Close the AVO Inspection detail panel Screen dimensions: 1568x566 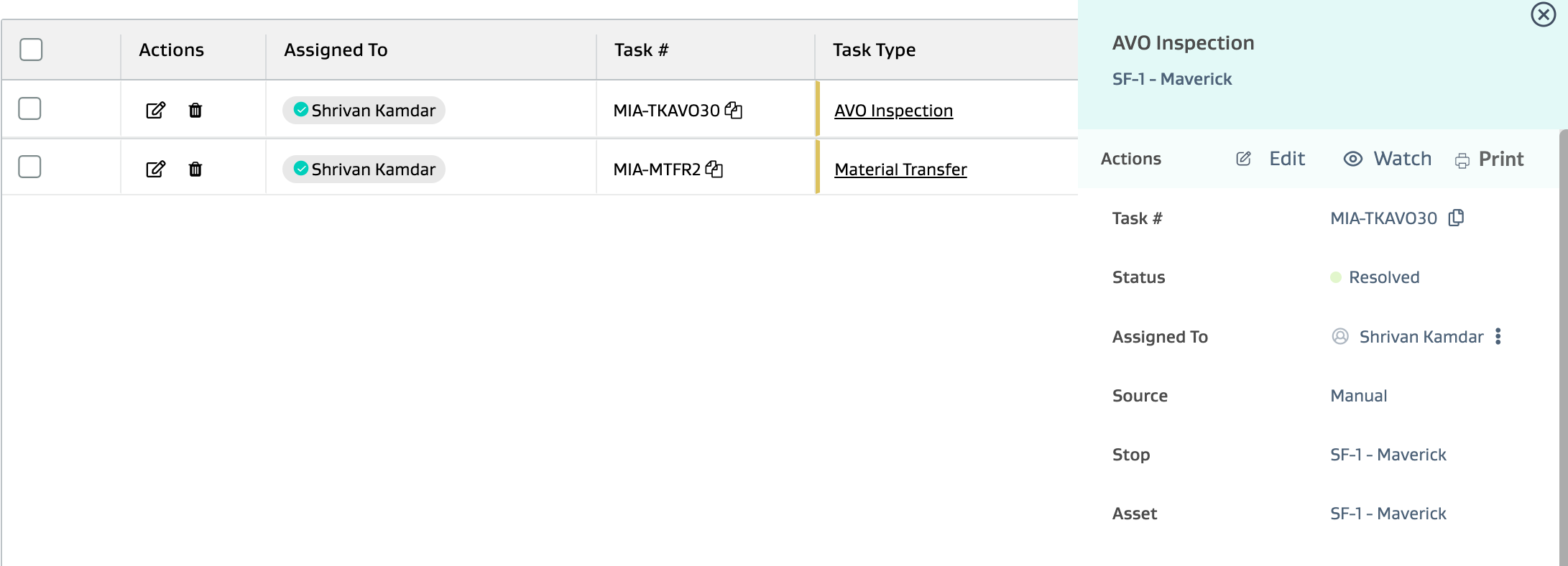click(1543, 14)
